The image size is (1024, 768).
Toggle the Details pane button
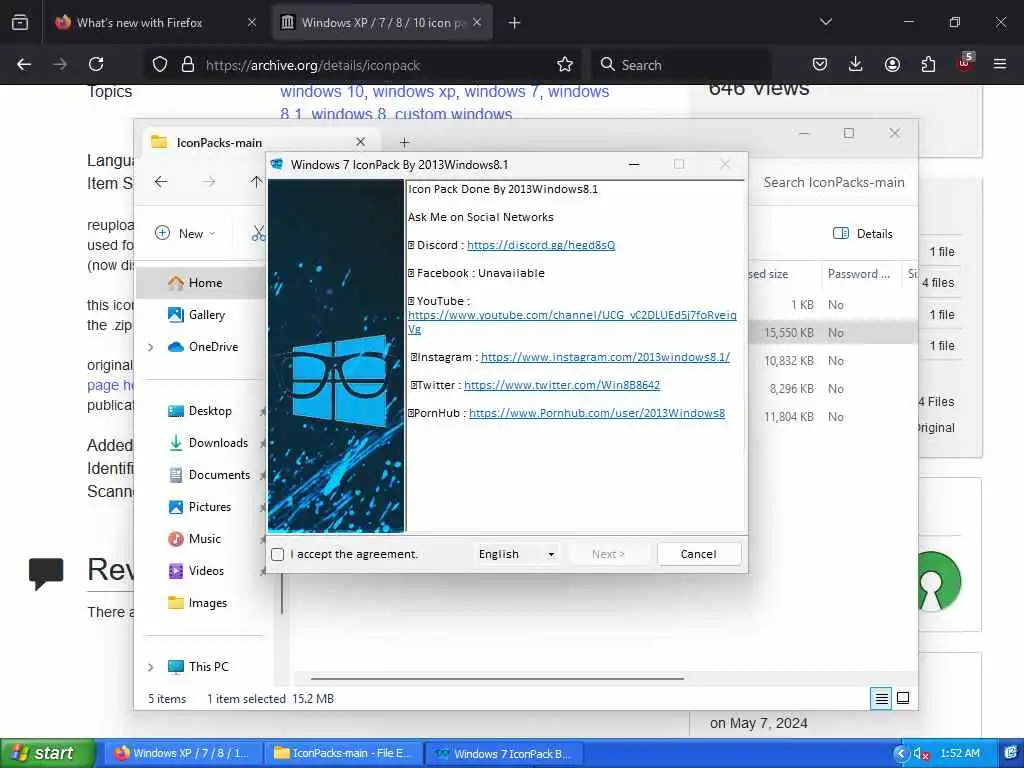pyautogui.click(x=863, y=233)
